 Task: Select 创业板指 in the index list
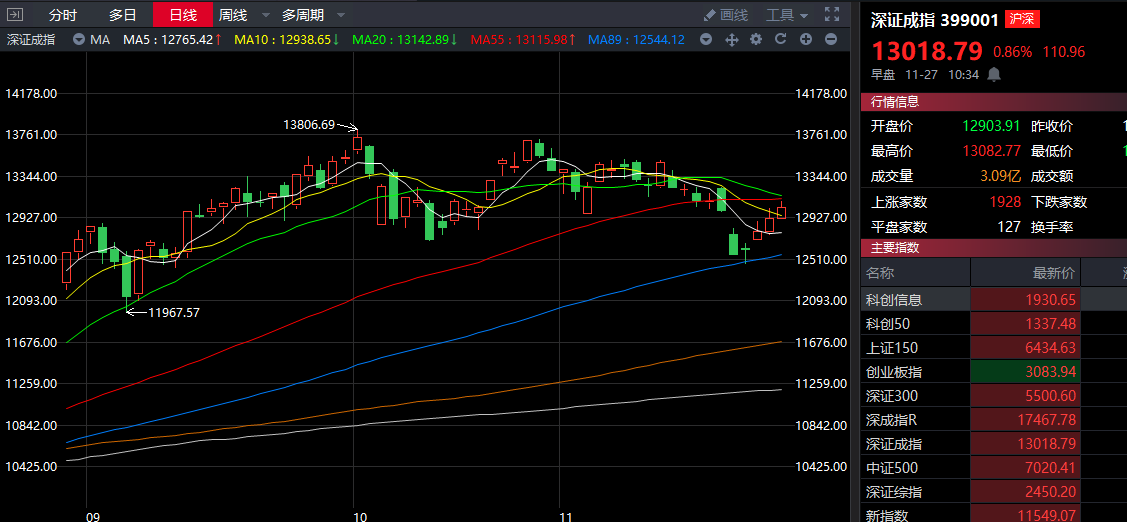894,372
